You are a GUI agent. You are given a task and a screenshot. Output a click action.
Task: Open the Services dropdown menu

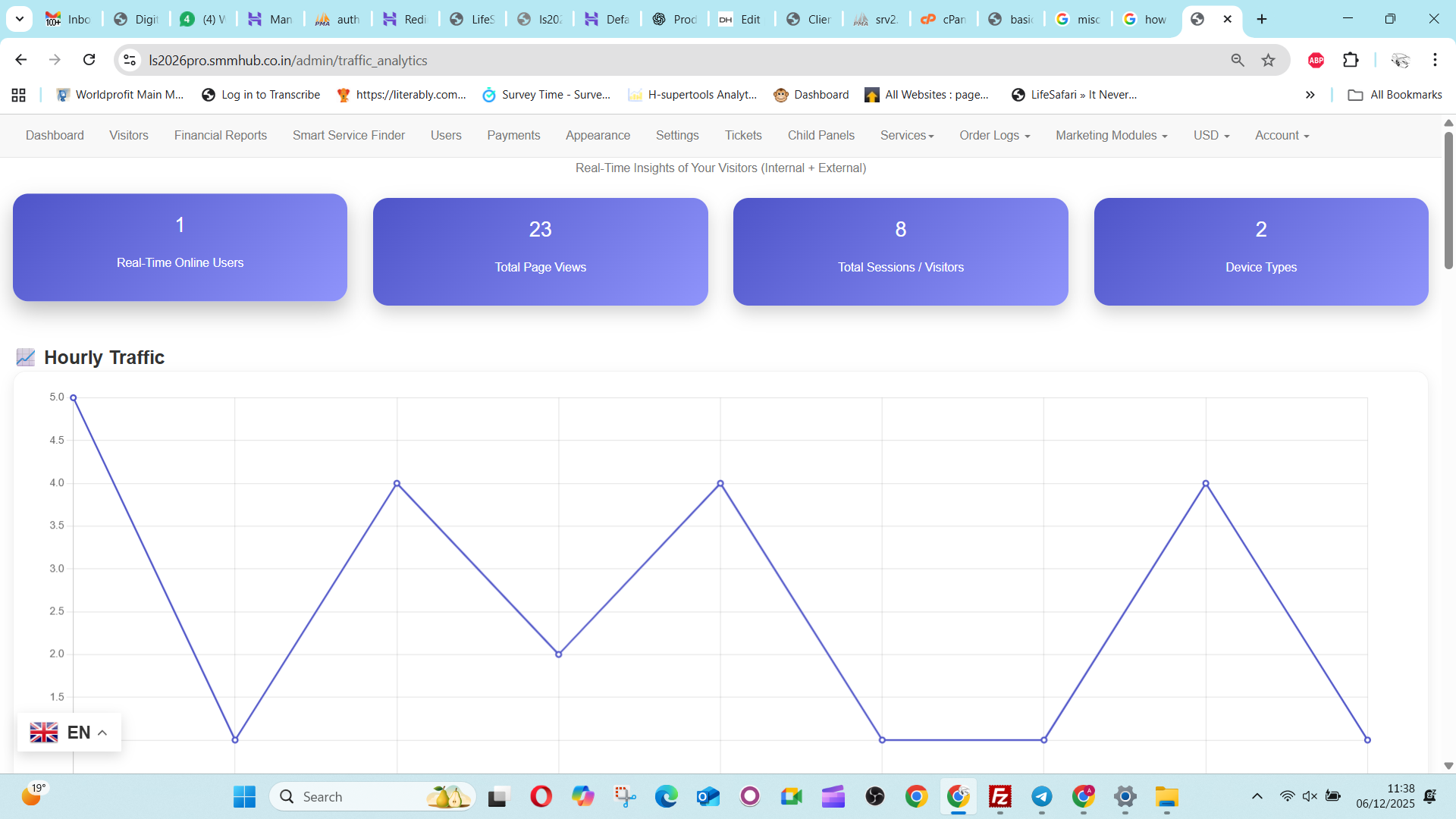[x=907, y=136]
